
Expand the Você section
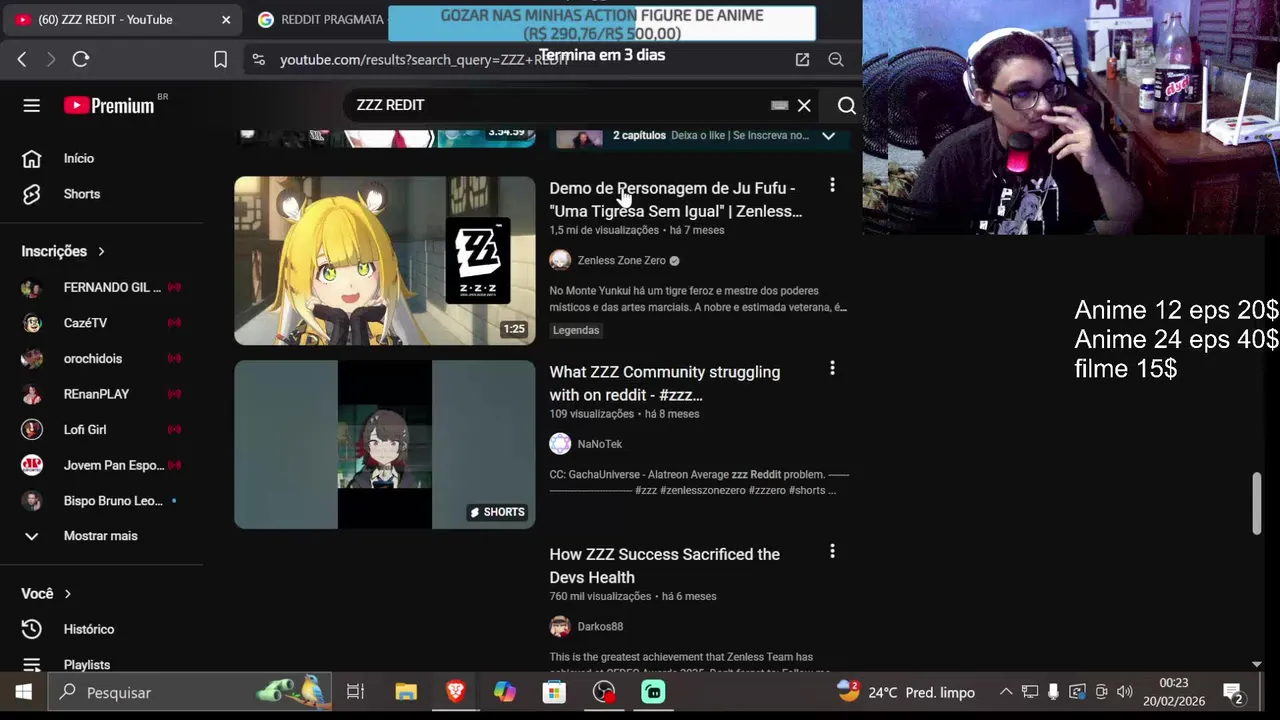point(46,594)
